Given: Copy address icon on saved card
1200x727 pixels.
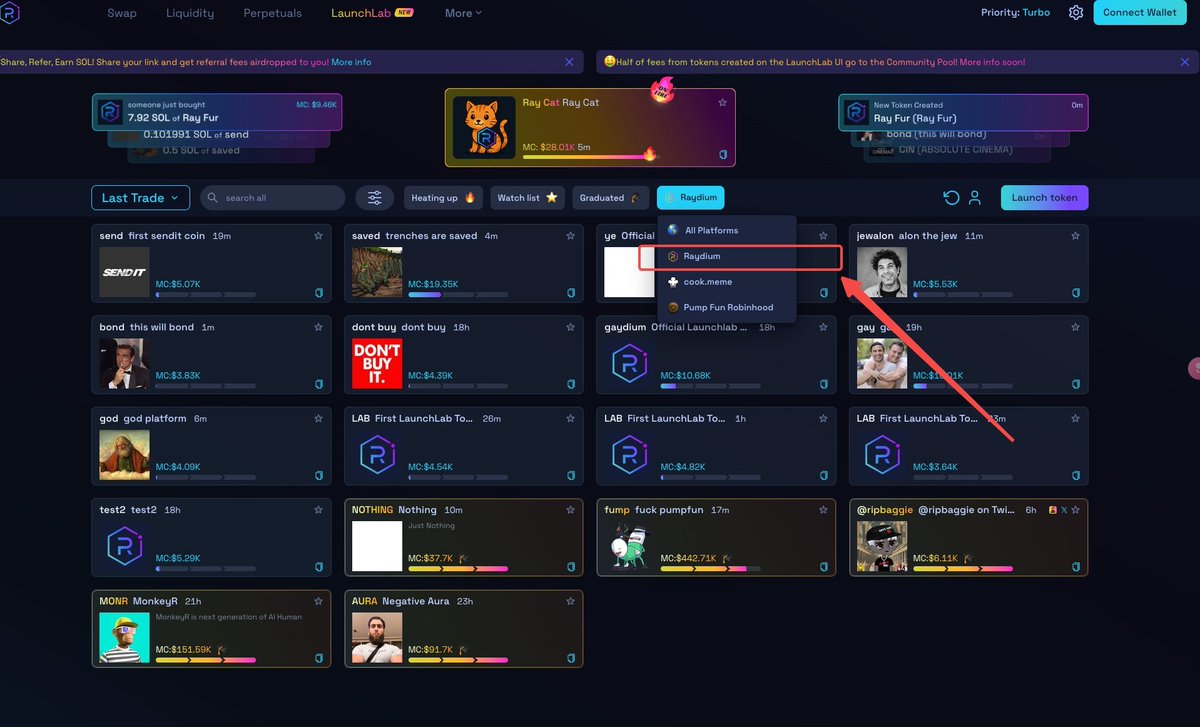Looking at the screenshot, I should (x=571, y=293).
